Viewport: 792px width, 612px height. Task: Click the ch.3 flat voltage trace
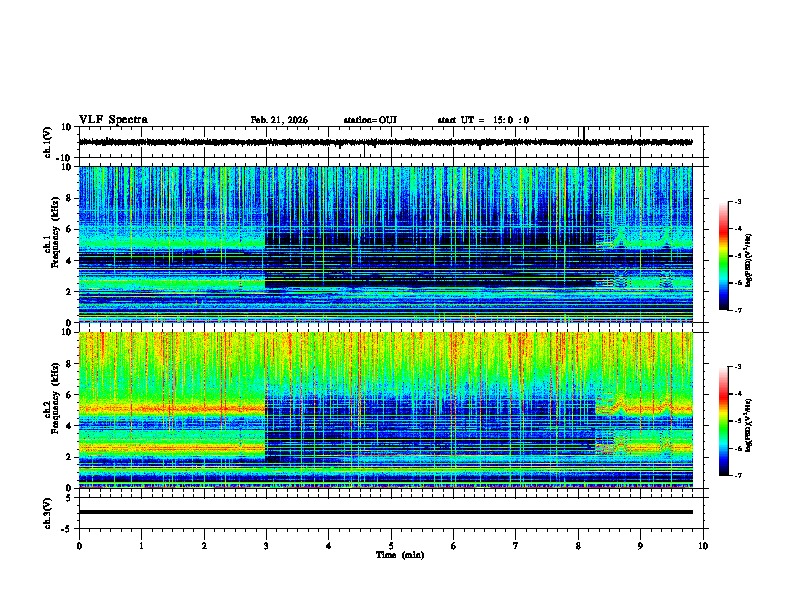[x=385, y=512]
